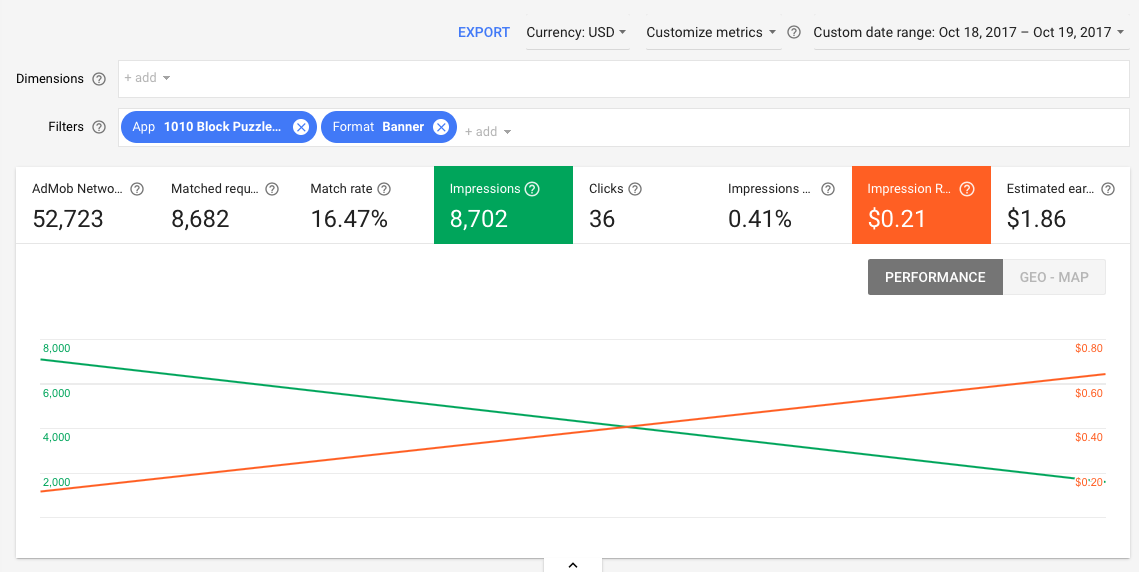This screenshot has height=572, width=1139.
Task: Toggle the Match rate metric card
Action: [364, 205]
